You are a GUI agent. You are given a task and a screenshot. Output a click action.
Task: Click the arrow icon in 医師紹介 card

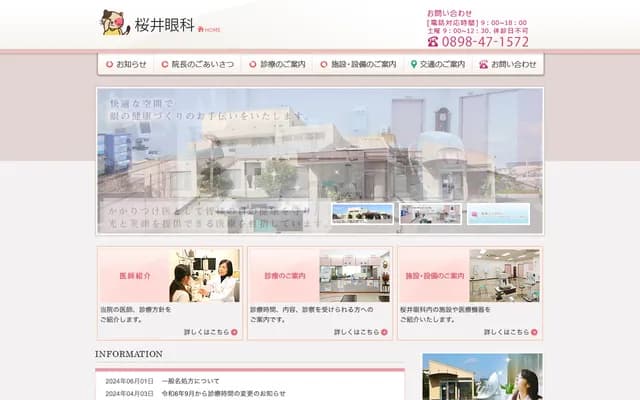tap(234, 332)
